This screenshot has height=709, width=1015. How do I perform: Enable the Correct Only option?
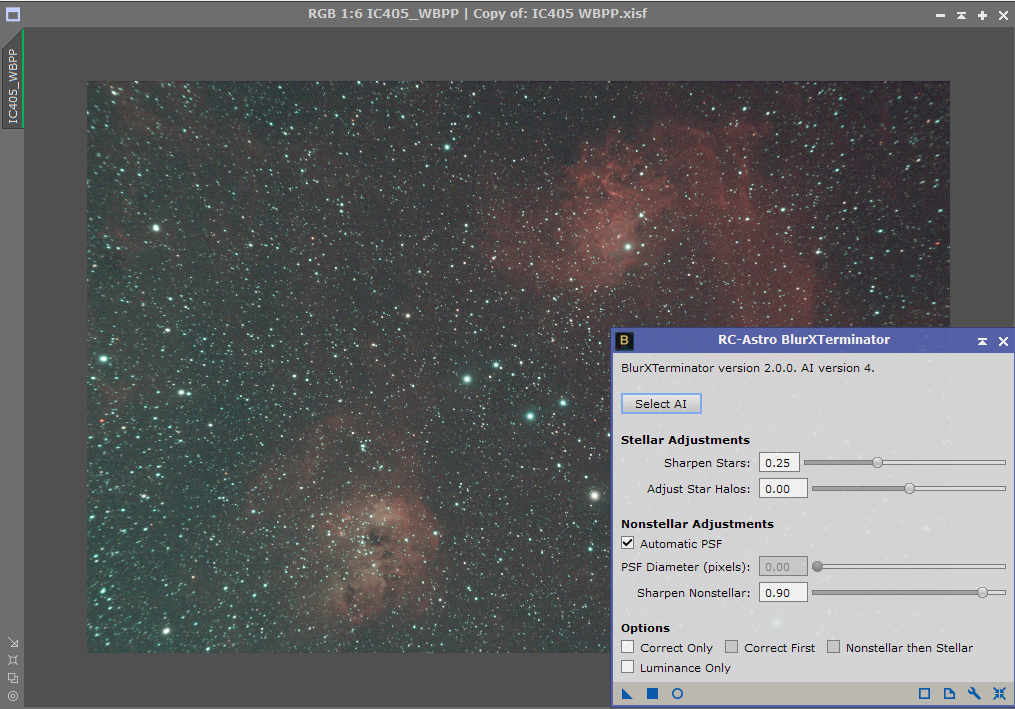click(x=628, y=647)
